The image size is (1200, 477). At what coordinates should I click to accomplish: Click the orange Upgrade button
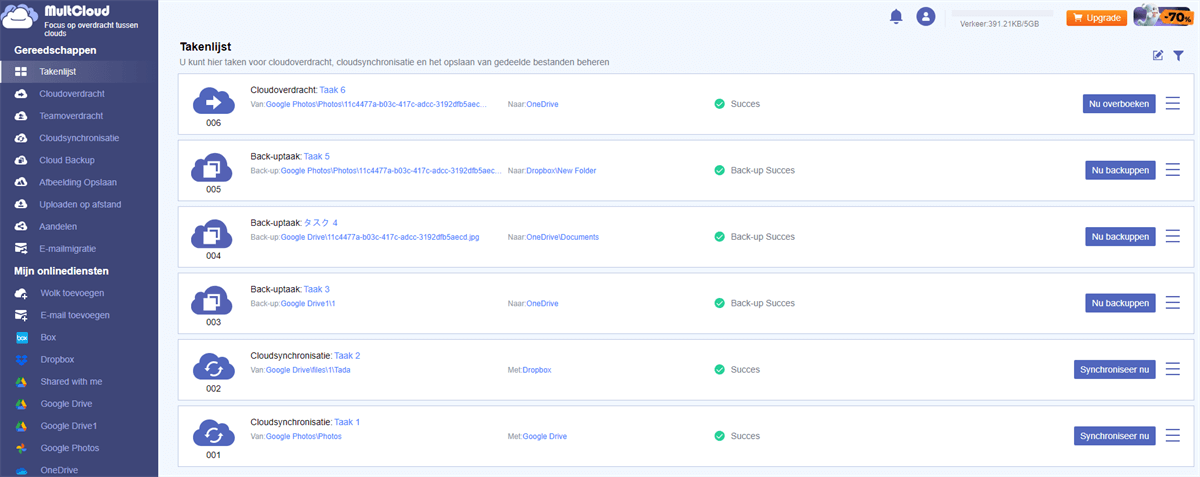tap(1097, 18)
